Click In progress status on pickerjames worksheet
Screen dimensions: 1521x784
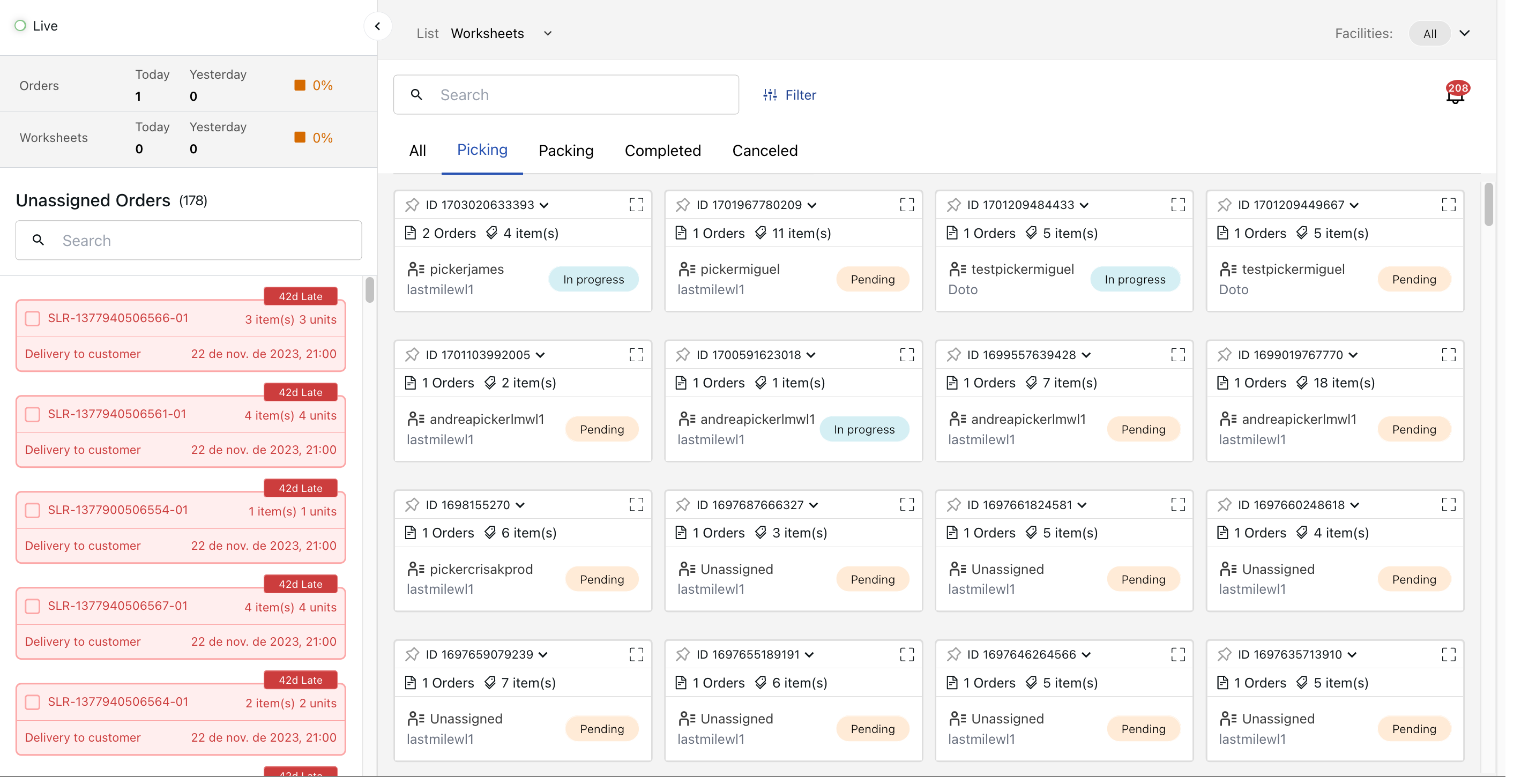click(x=593, y=279)
